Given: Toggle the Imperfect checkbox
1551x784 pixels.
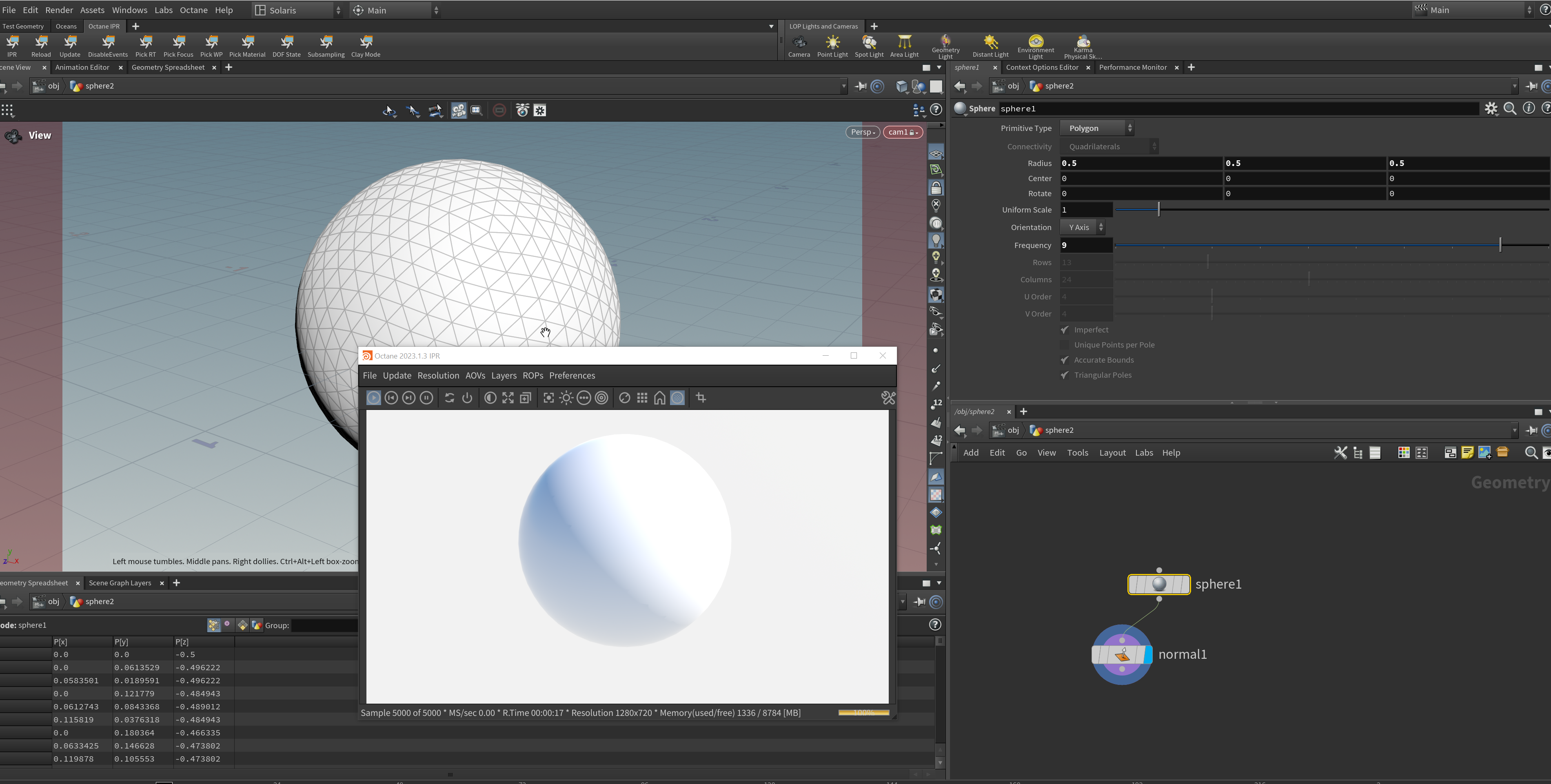Looking at the screenshot, I should coord(1065,330).
